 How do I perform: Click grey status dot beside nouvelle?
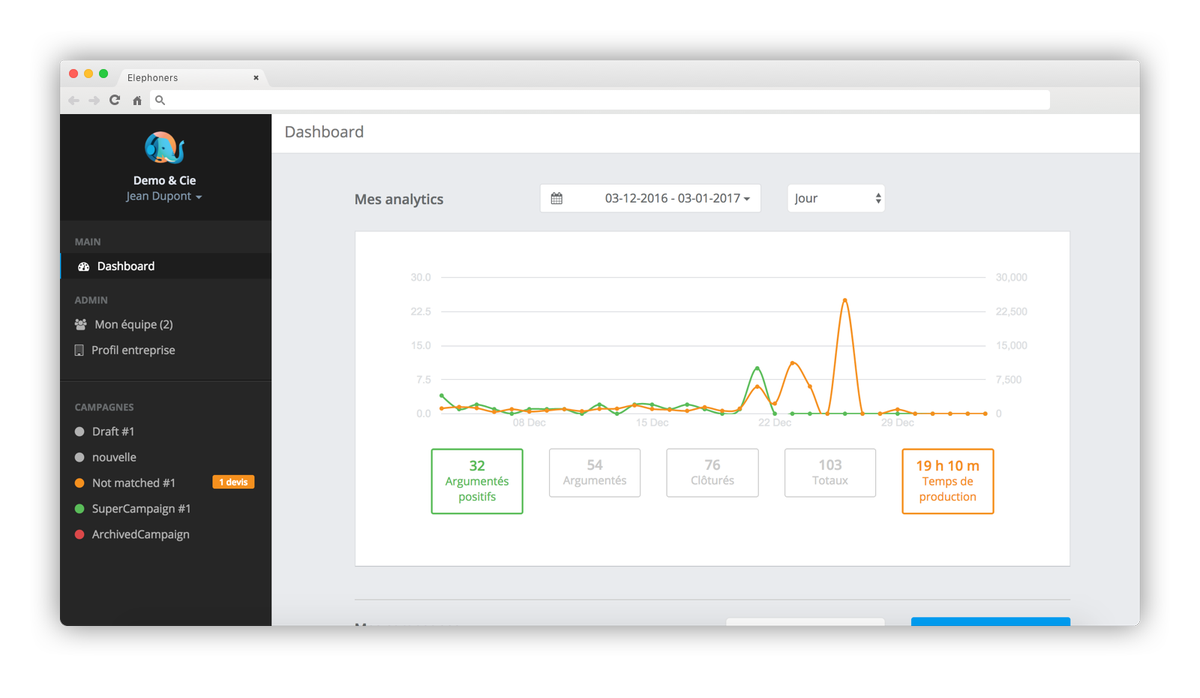pyautogui.click(x=80, y=457)
